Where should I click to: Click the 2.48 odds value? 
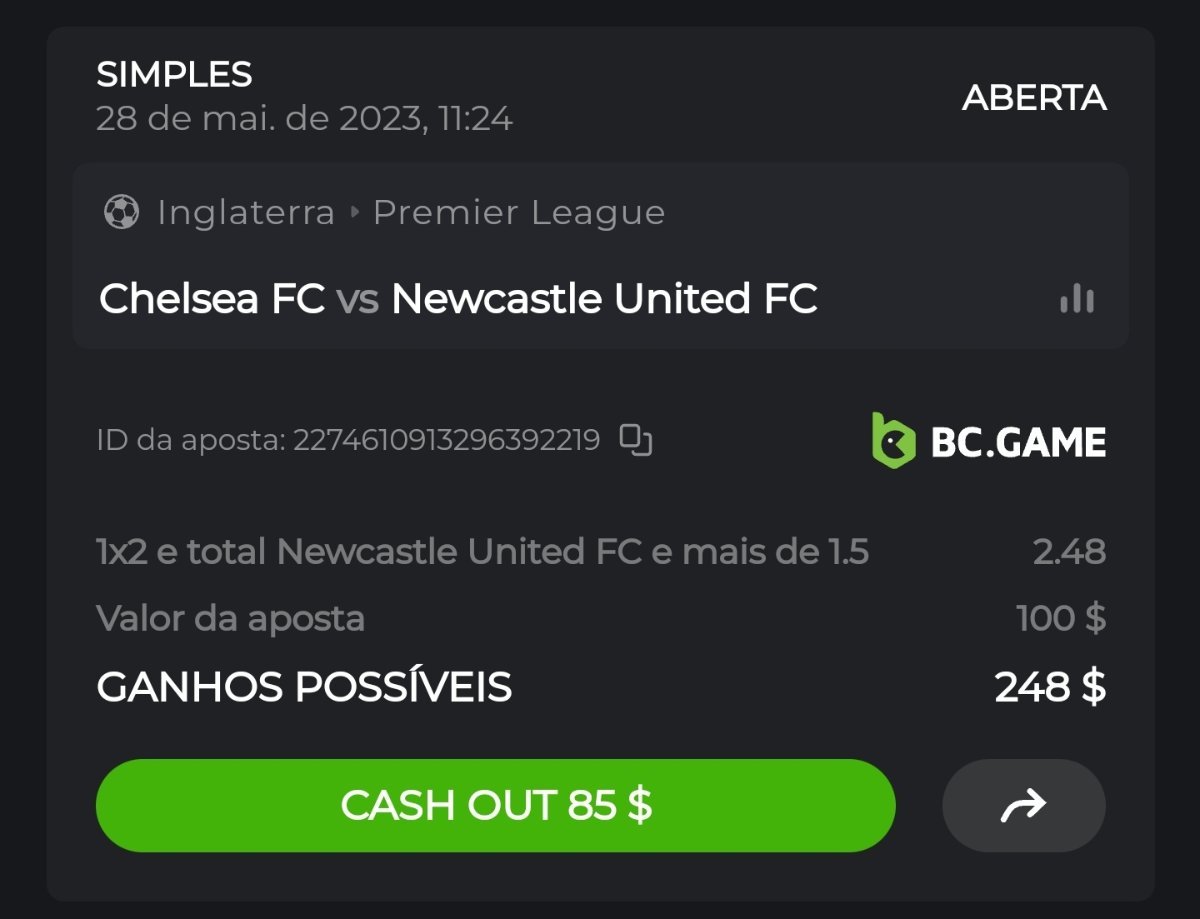point(1069,551)
